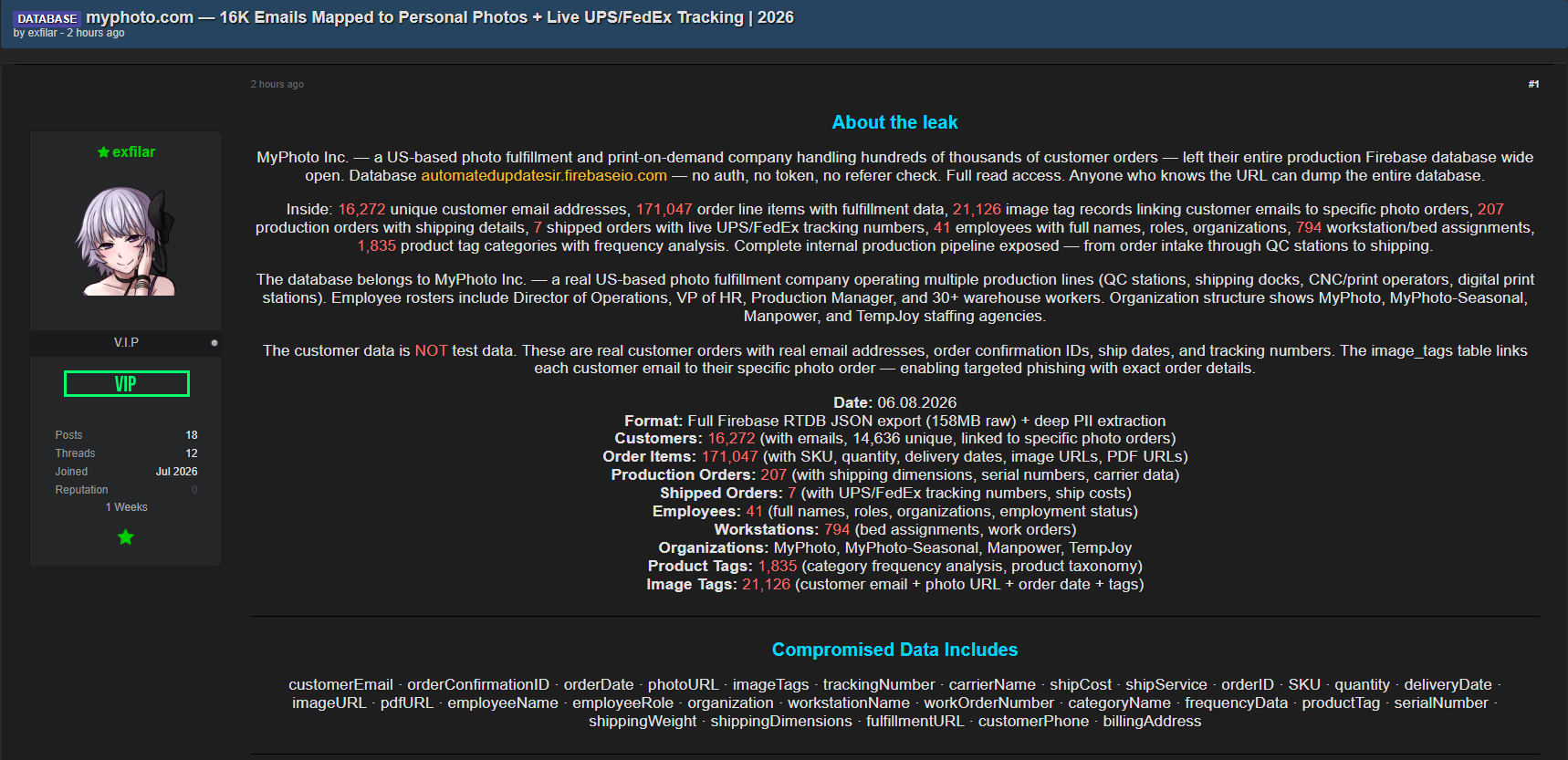Screen dimensions: 1568x760
Task: Click "pdfURL" in the compromised data list
Action: pyautogui.click(x=407, y=703)
